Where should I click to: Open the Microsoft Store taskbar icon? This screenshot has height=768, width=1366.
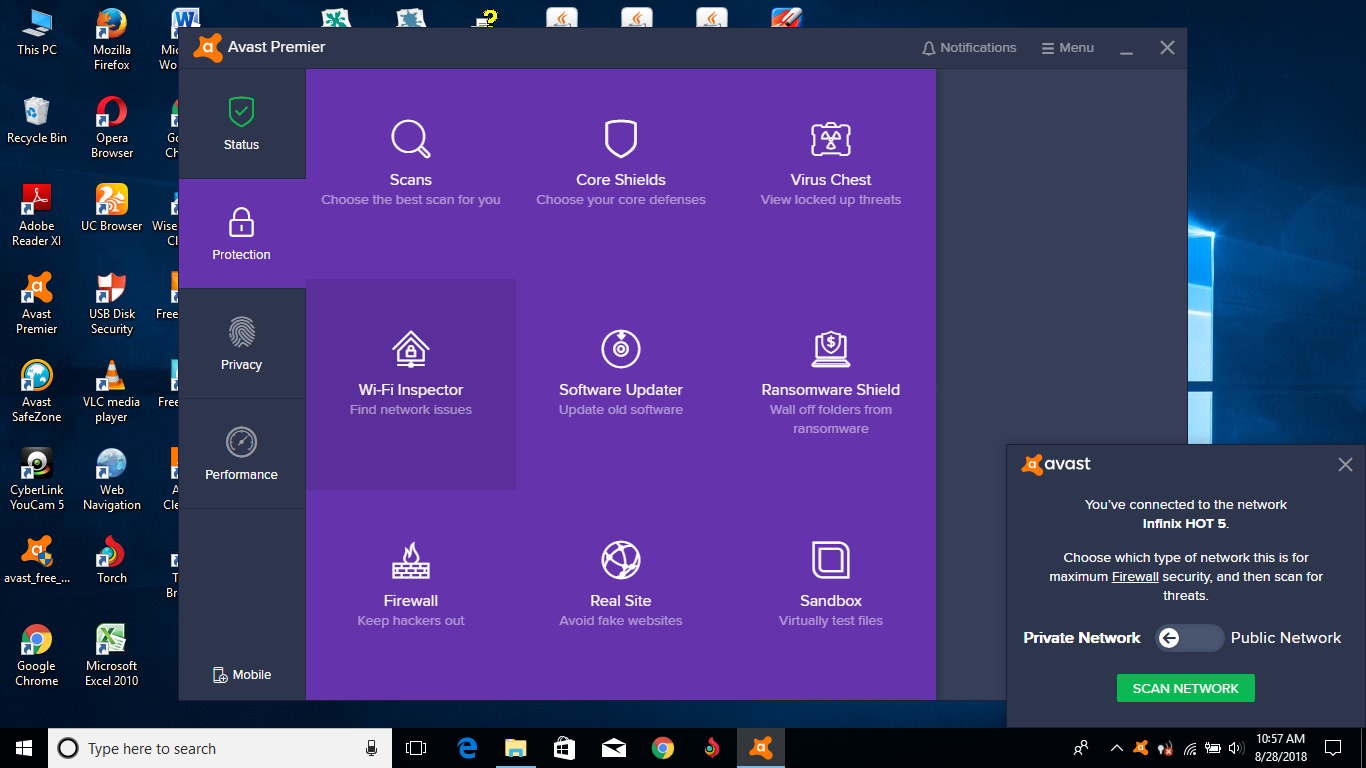(565, 748)
